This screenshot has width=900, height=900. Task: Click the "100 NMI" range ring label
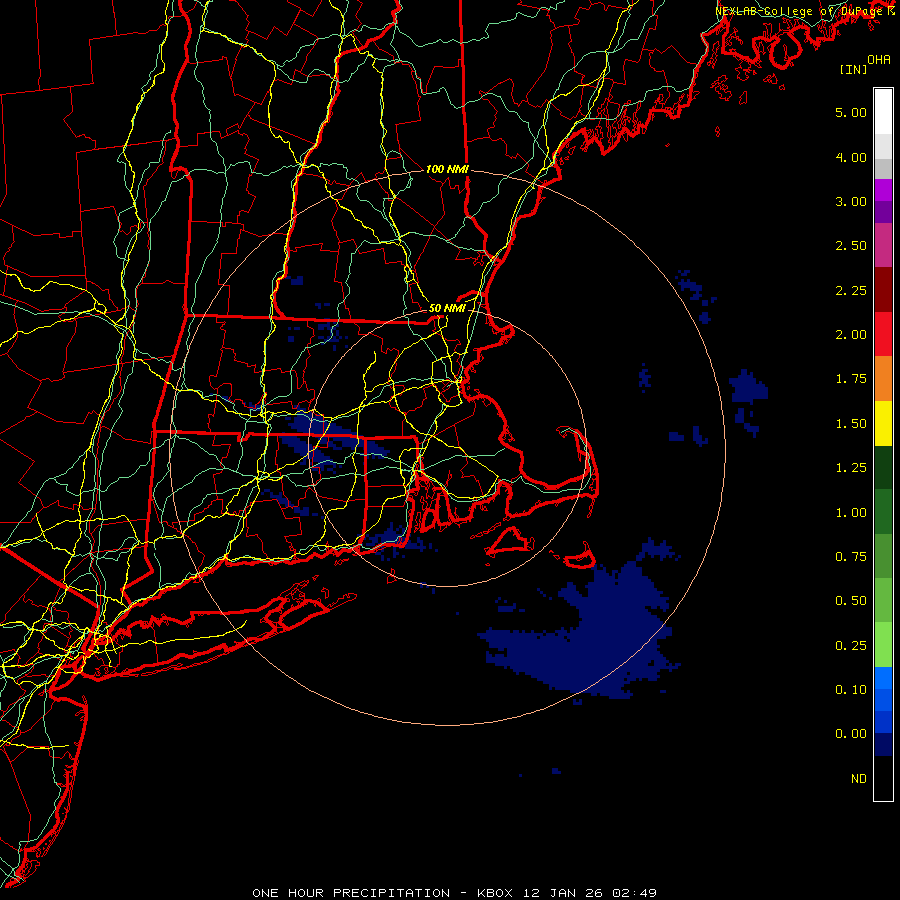pyautogui.click(x=447, y=169)
